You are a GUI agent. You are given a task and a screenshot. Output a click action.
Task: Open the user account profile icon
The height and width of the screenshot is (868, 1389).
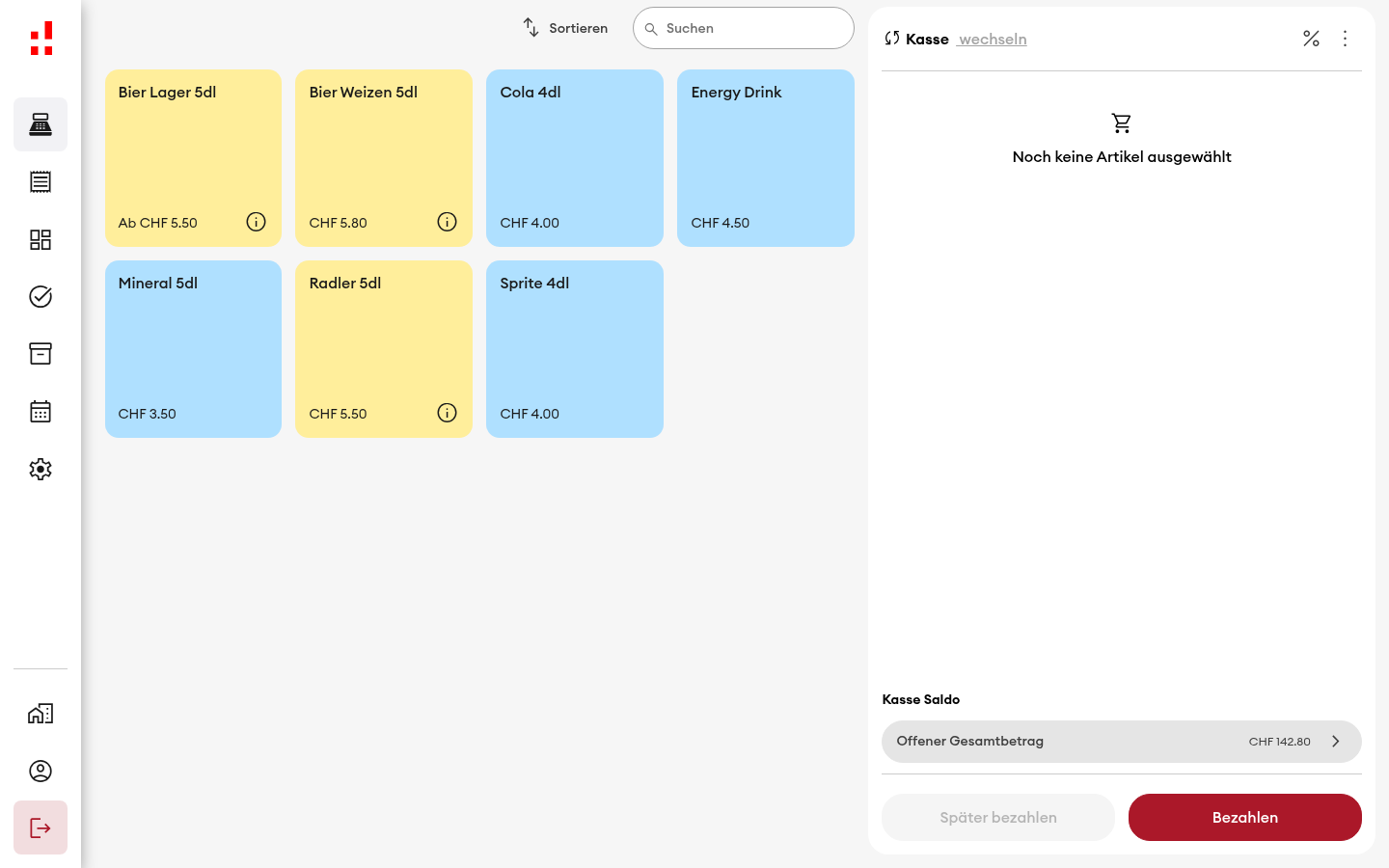pyautogui.click(x=41, y=771)
